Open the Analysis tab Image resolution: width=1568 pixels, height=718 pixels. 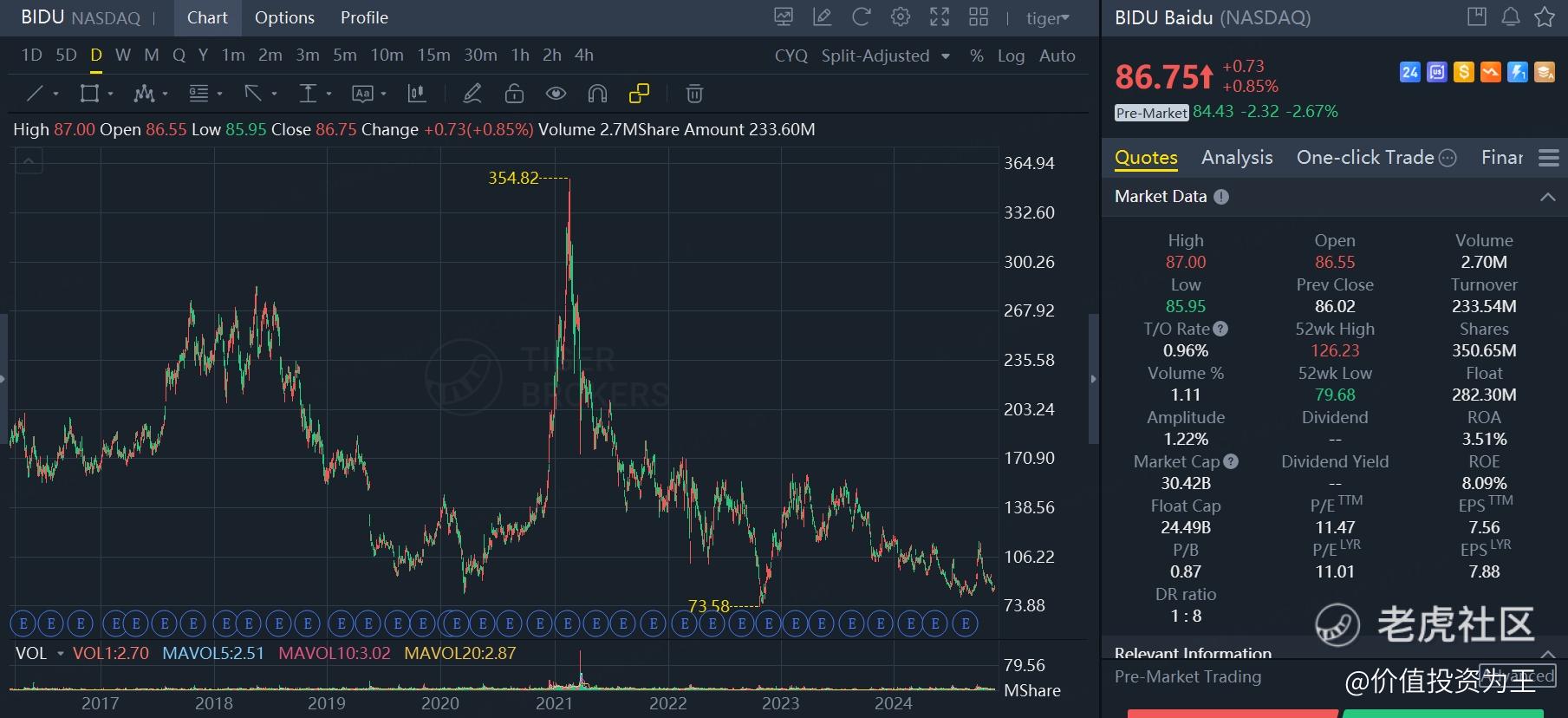[x=1237, y=158]
